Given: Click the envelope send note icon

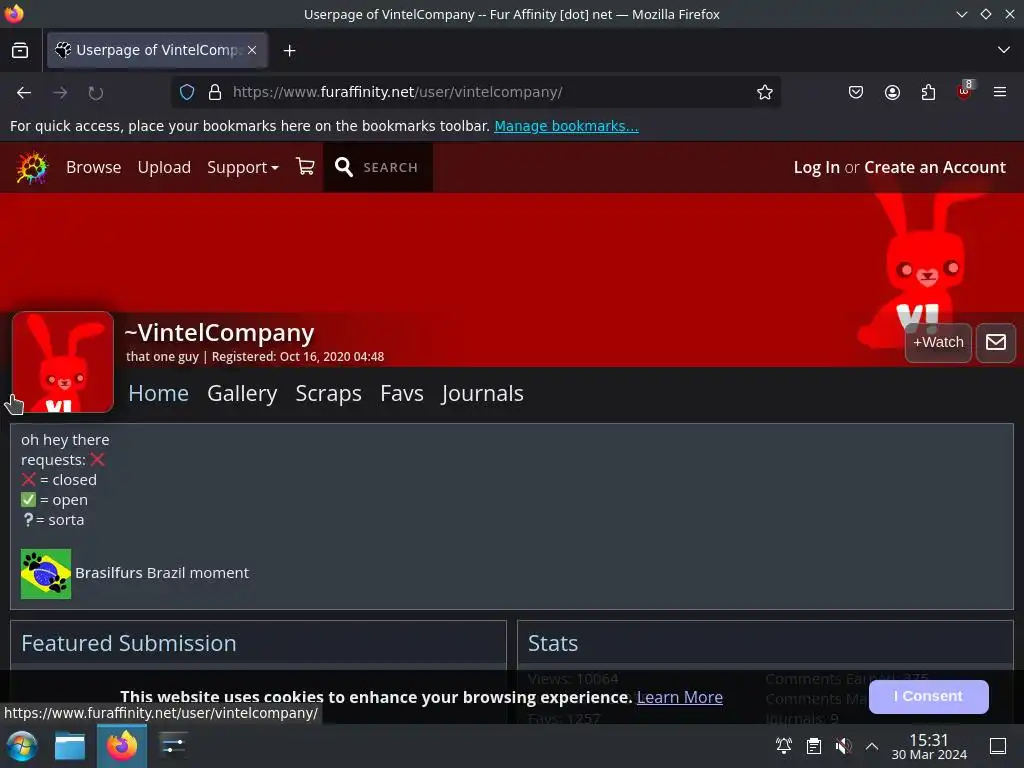Looking at the screenshot, I should point(995,342).
